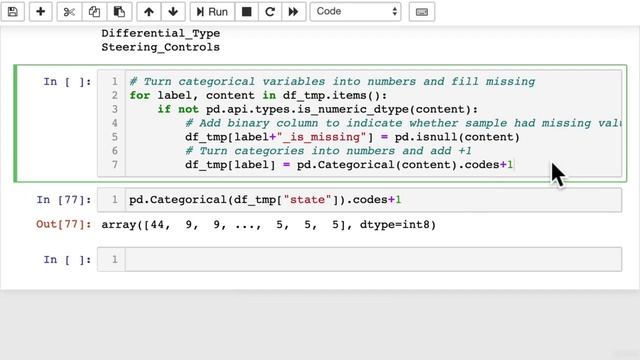640x360 pixels.
Task: Click end of line with pd.Categorical(content).codes+1
Action: pyautogui.click(x=513, y=164)
